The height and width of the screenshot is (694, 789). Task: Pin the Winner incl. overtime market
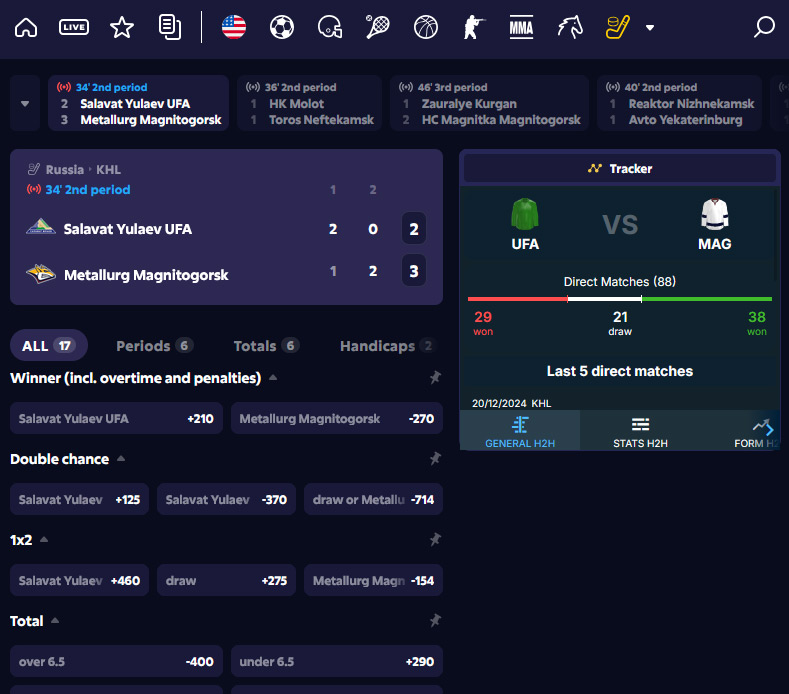click(x=435, y=377)
